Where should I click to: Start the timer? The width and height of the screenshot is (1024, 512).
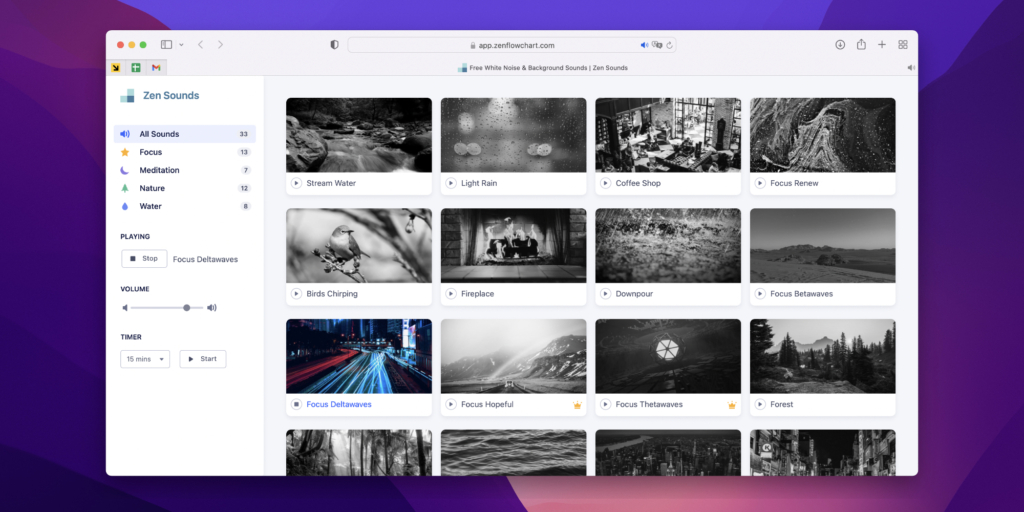point(202,359)
